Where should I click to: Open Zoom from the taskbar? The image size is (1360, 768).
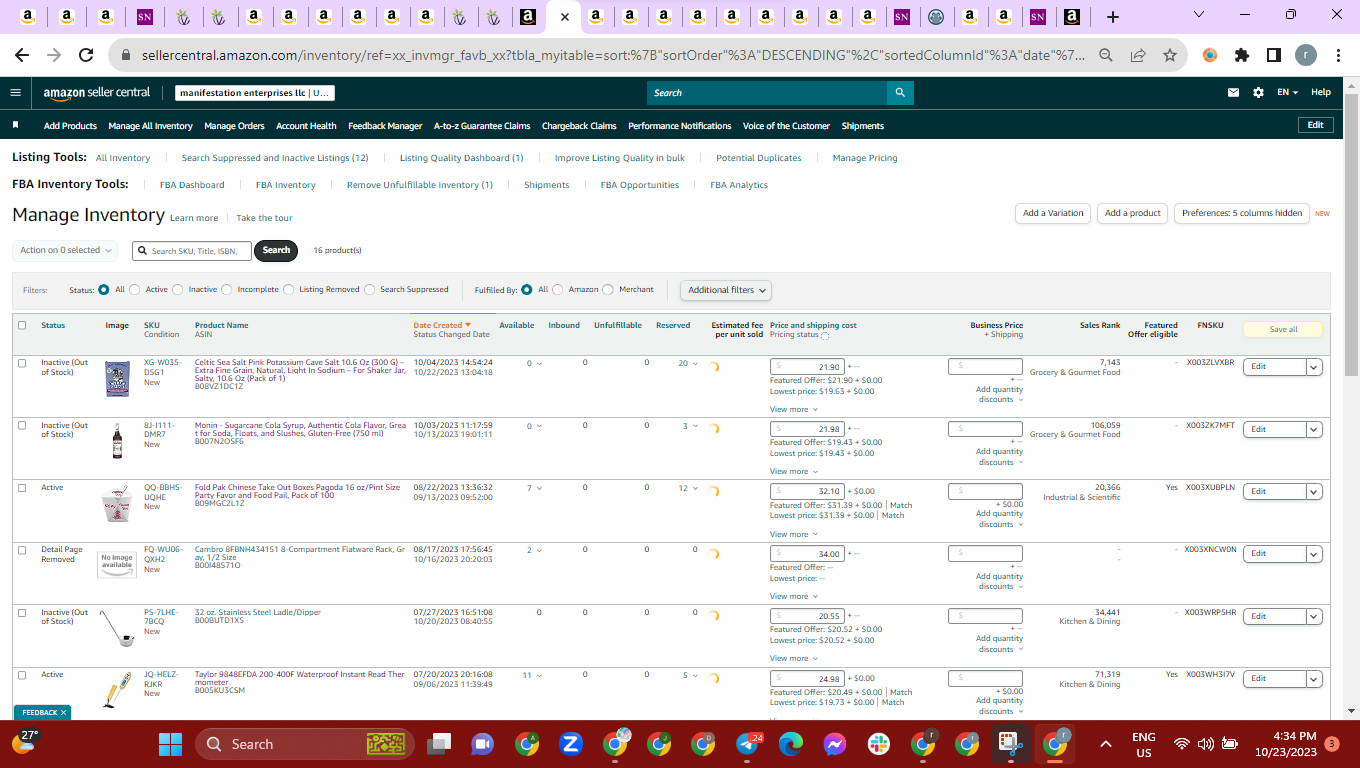coord(571,744)
